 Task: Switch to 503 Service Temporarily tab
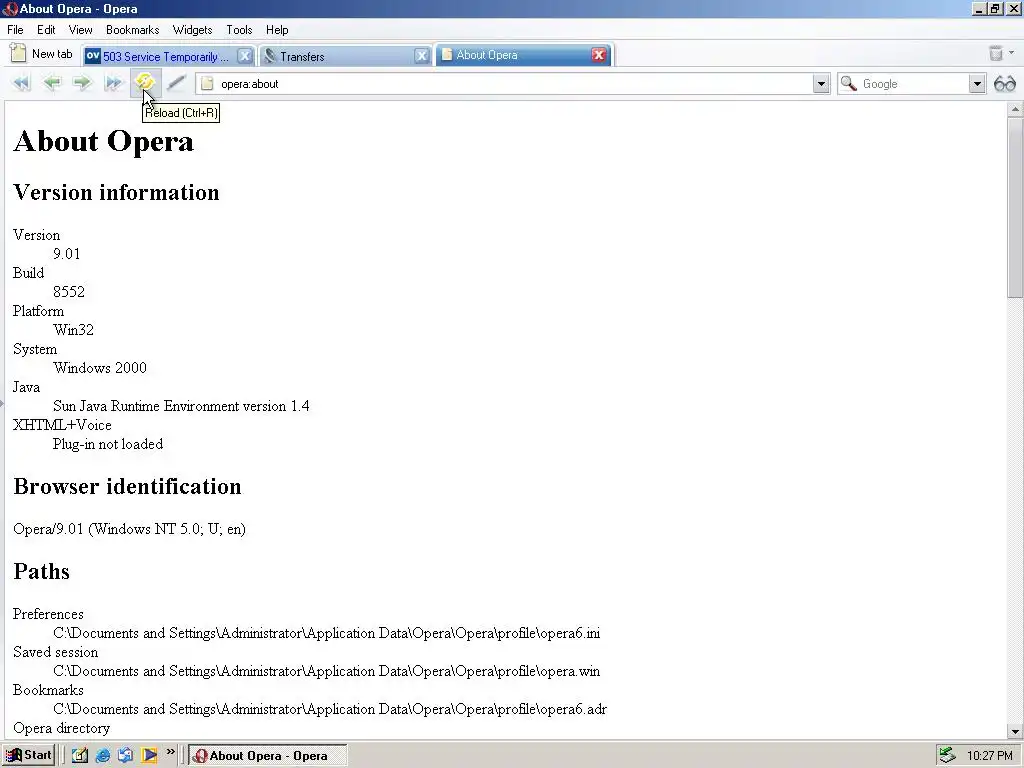tap(168, 56)
